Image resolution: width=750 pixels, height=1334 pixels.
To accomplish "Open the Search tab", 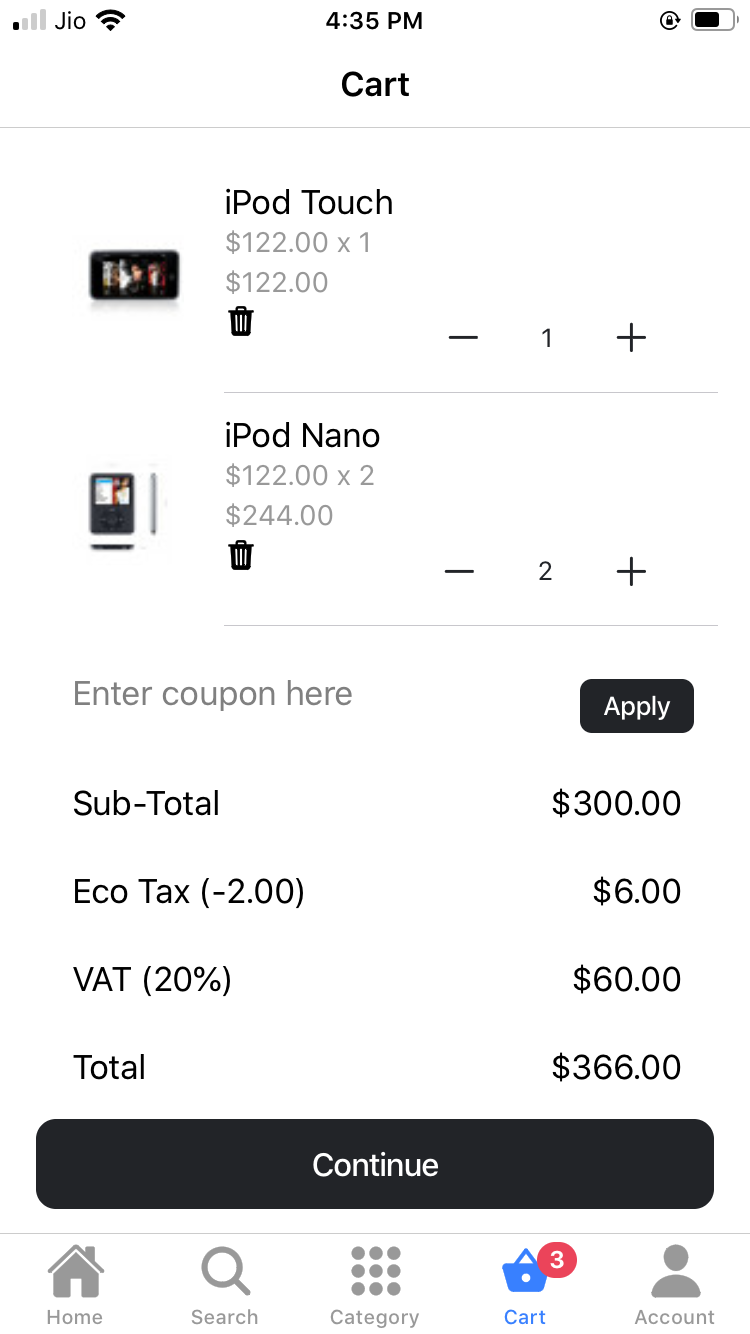I will 225,1285.
